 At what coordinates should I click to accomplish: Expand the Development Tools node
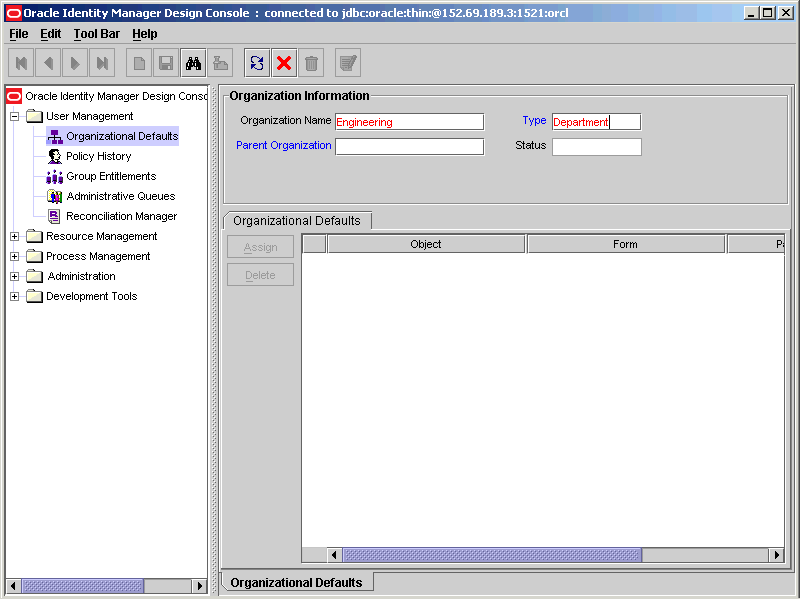(x=12, y=296)
